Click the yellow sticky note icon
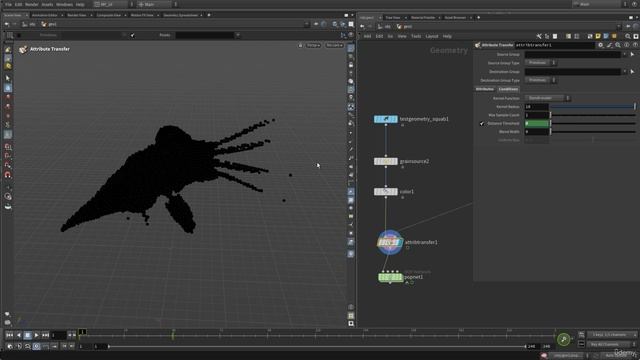Image resolution: width=640 pixels, height=360 pixels. pyautogui.click(x=598, y=36)
